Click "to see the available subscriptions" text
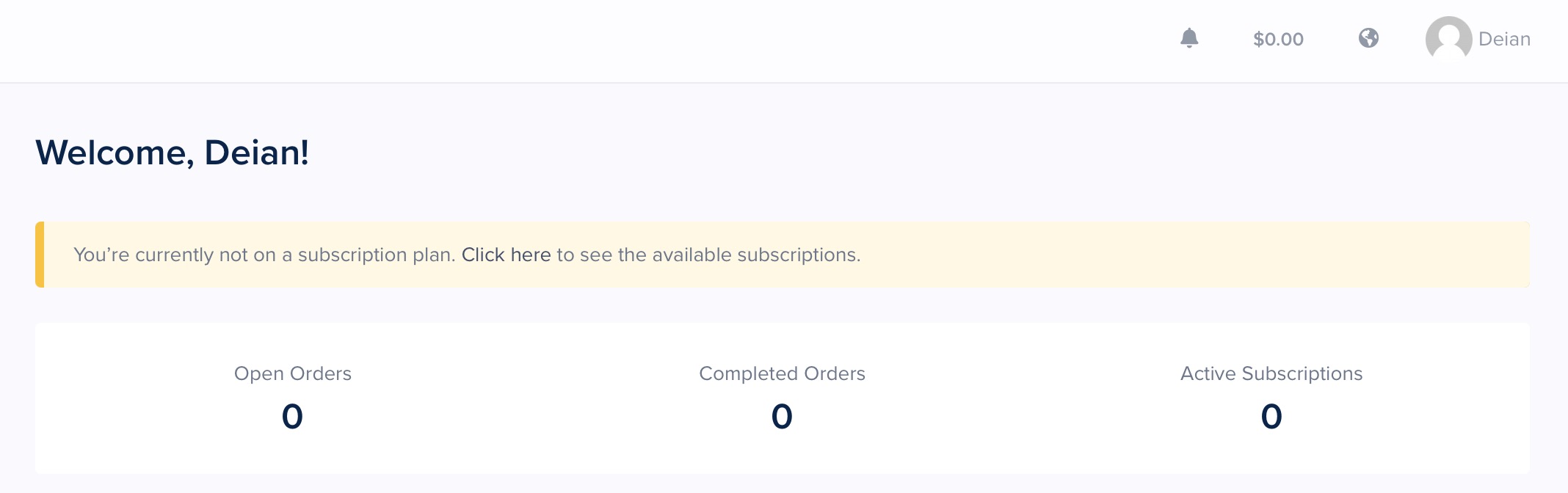The height and width of the screenshot is (493, 1568). (708, 255)
